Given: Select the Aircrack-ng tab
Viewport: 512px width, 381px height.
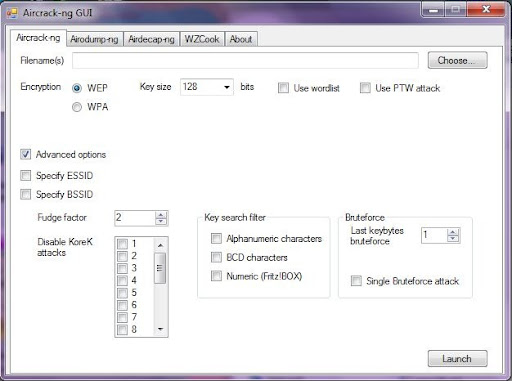Looking at the screenshot, I should [x=38, y=38].
